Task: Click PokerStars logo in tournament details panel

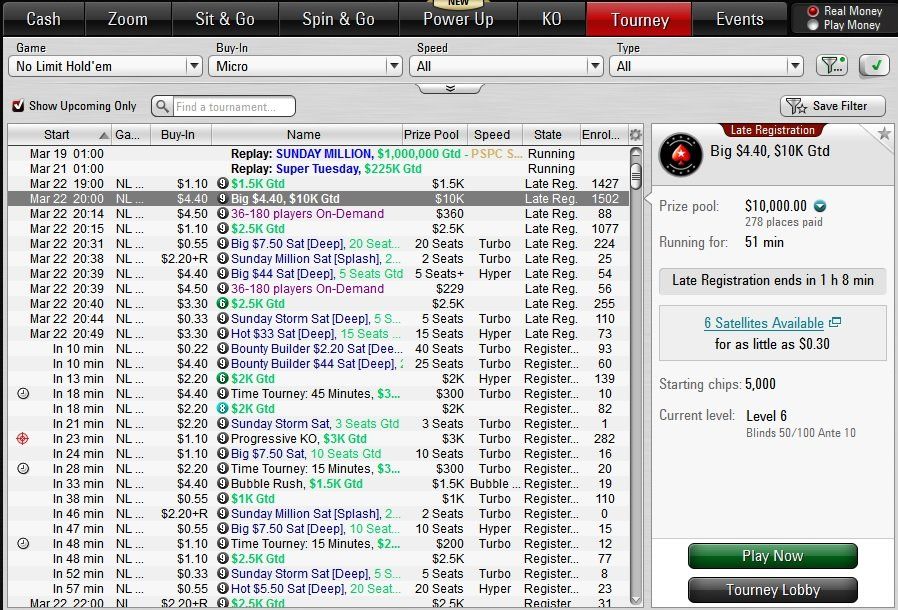Action: click(680, 155)
